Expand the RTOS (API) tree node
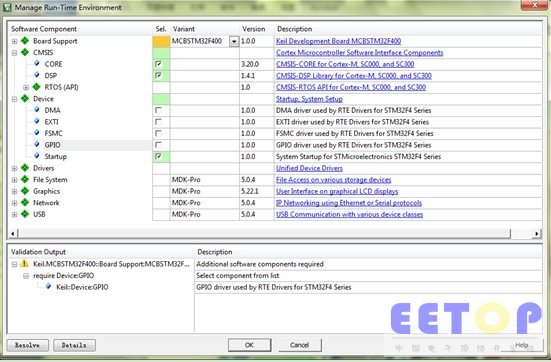This screenshot has width=551, height=362. tap(26, 87)
